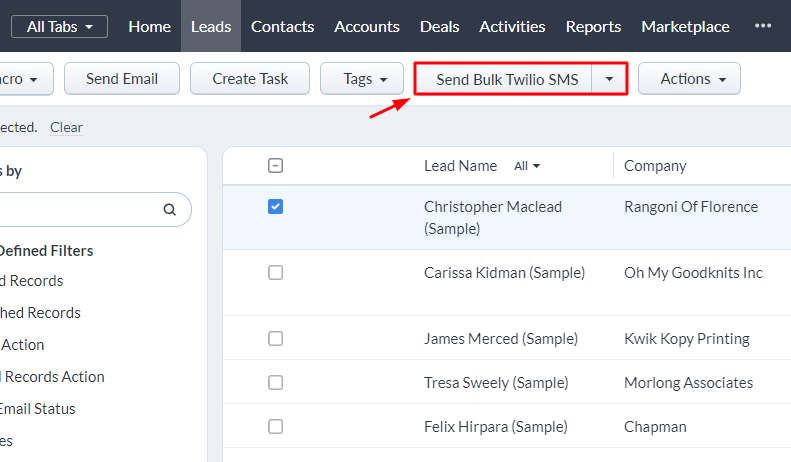Image resolution: width=791 pixels, height=462 pixels.
Task: Tick the Tresa Sweely lead checkbox
Action: [276, 382]
